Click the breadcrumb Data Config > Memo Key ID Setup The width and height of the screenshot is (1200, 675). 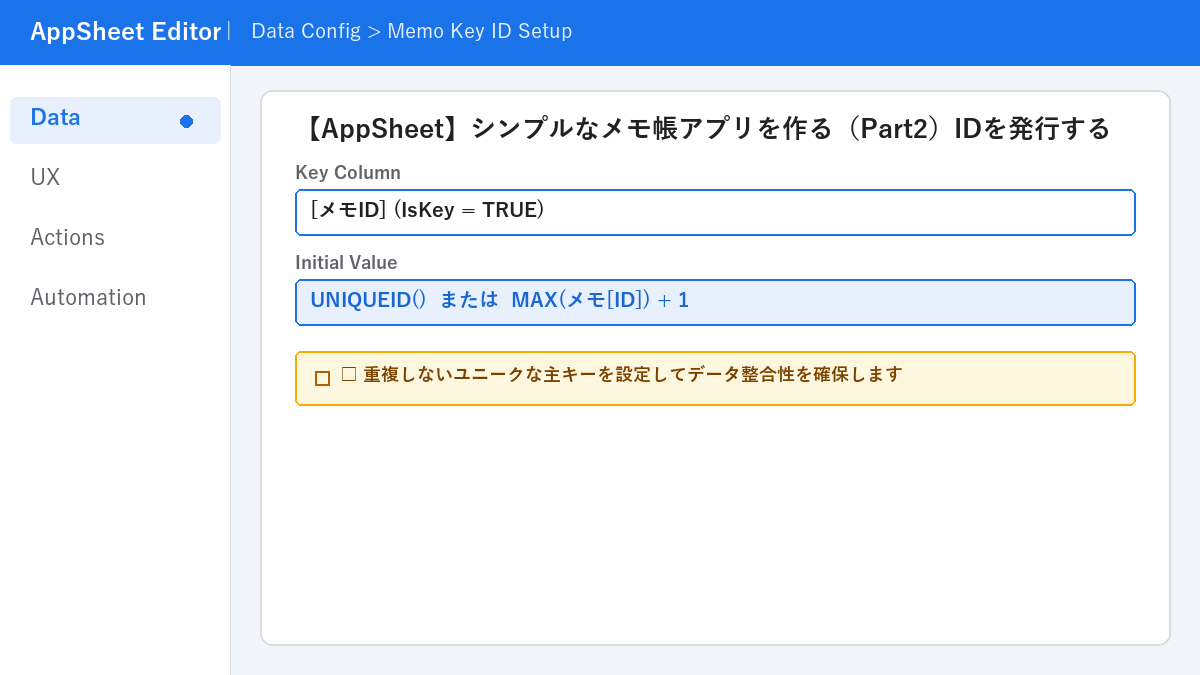pos(412,31)
